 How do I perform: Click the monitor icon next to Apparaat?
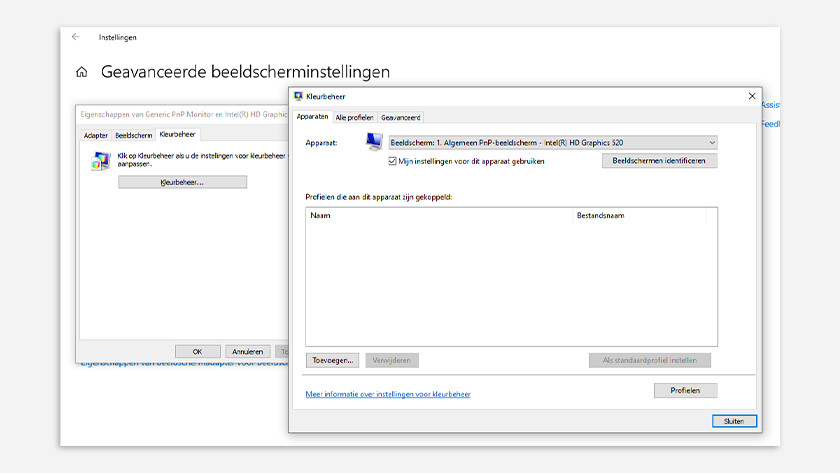[374, 142]
